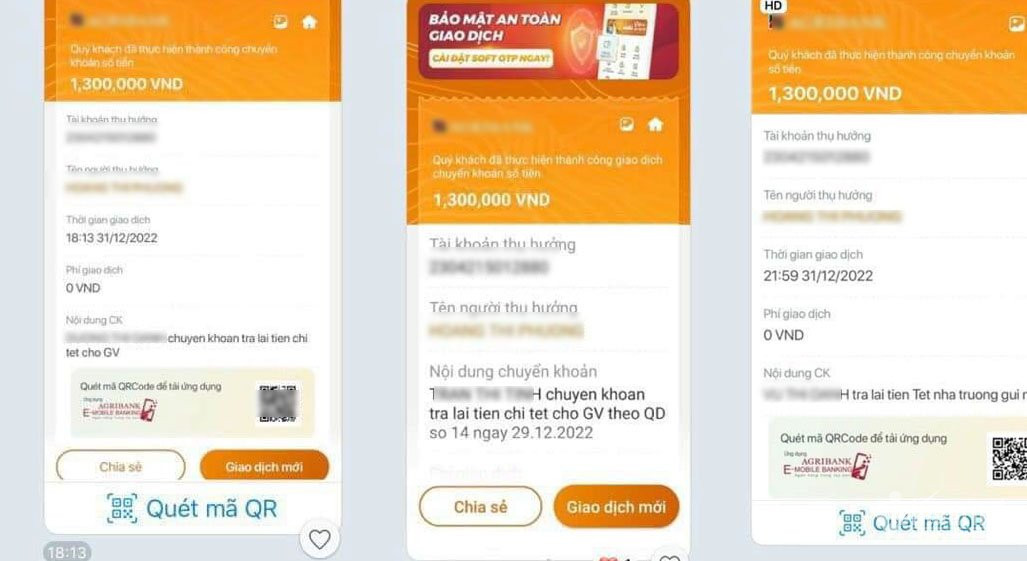Tap Agribank E-Mobile Banking logo in left receipt
This screenshot has height=561, width=1027.
(119, 409)
